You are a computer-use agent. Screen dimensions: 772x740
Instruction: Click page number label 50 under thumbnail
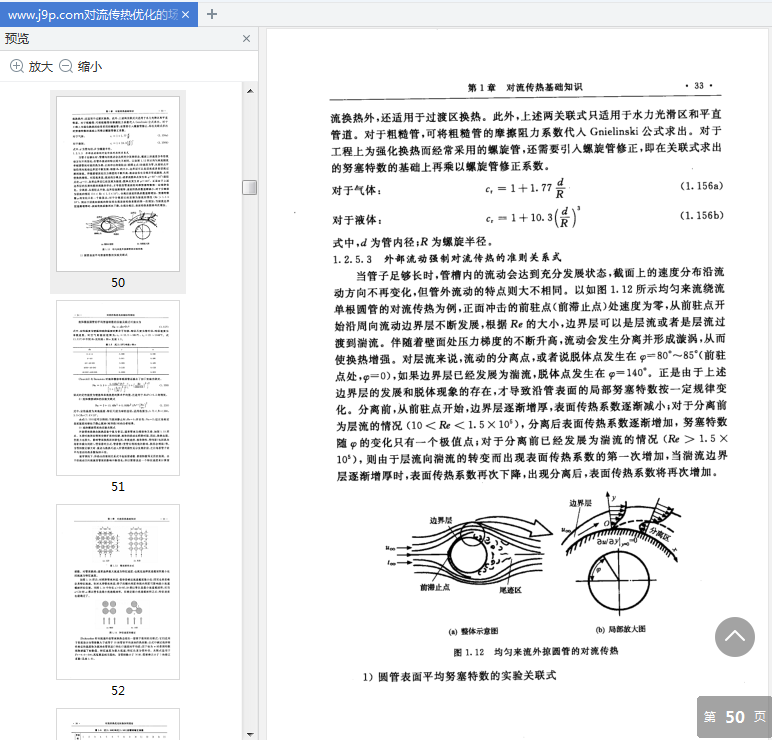(x=118, y=283)
